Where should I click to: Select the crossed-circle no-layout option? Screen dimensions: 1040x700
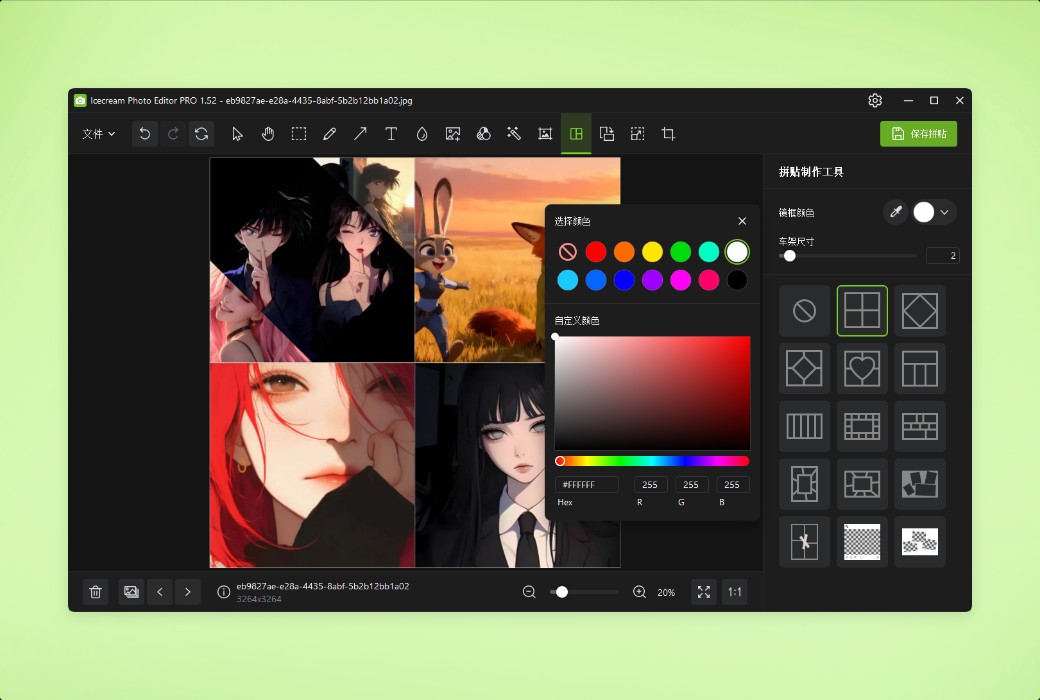(x=804, y=311)
